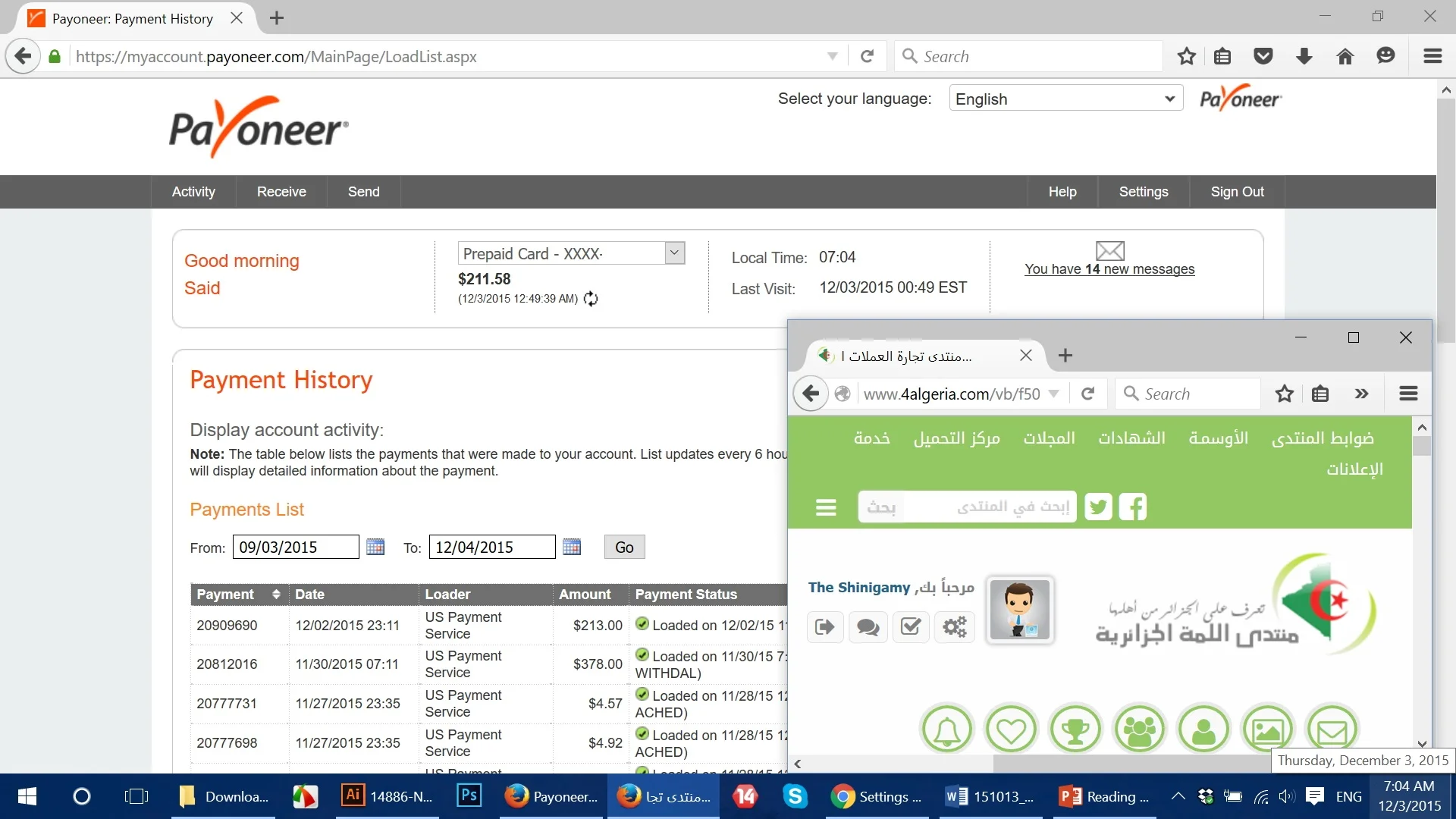
Task: Sort table by Payment column arrows
Action: click(x=276, y=594)
